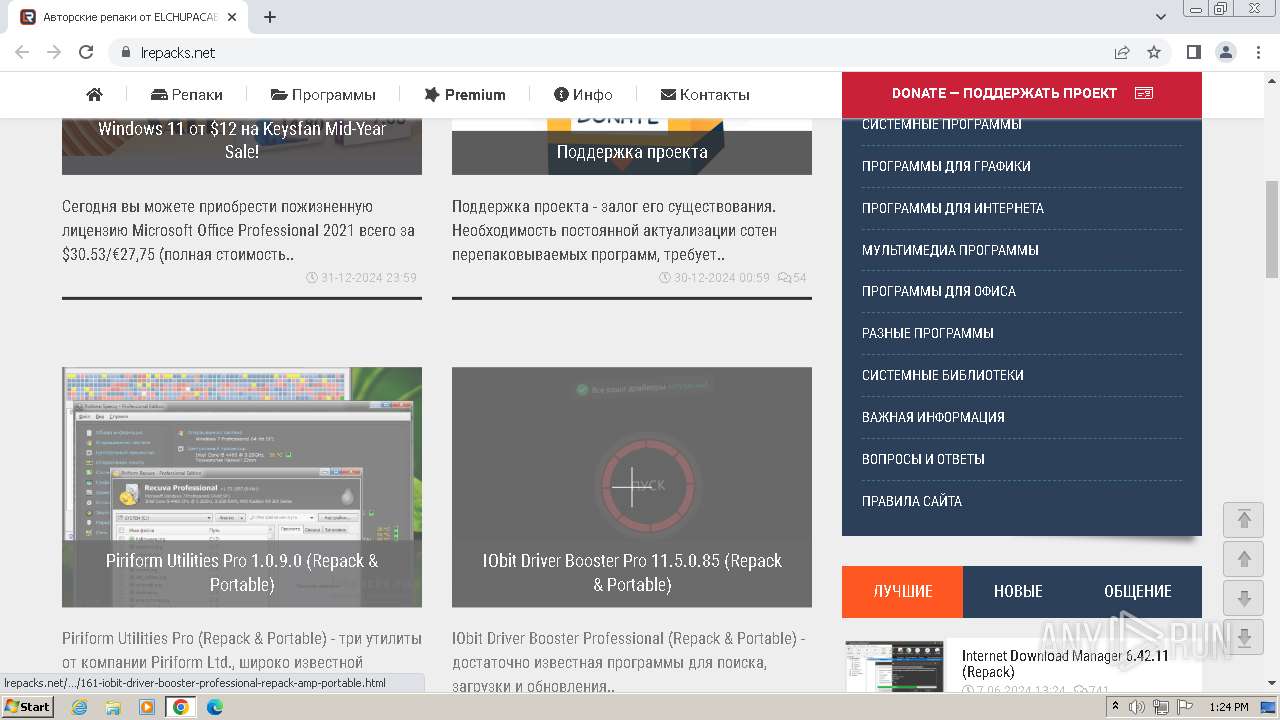The image size is (1280, 720).
Task: Open 54 comments on Поддержка проекта
Action: tap(792, 277)
